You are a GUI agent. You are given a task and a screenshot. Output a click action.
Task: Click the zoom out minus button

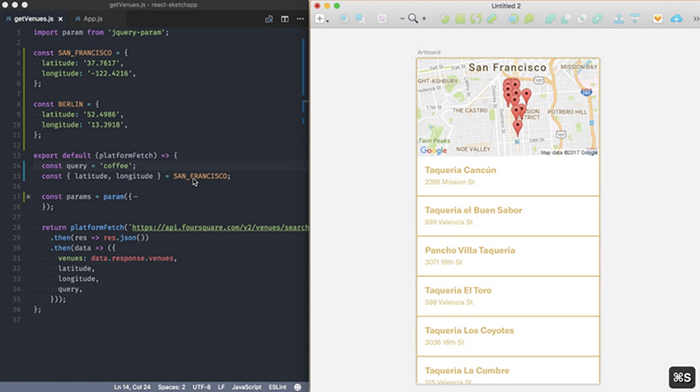coord(402,19)
